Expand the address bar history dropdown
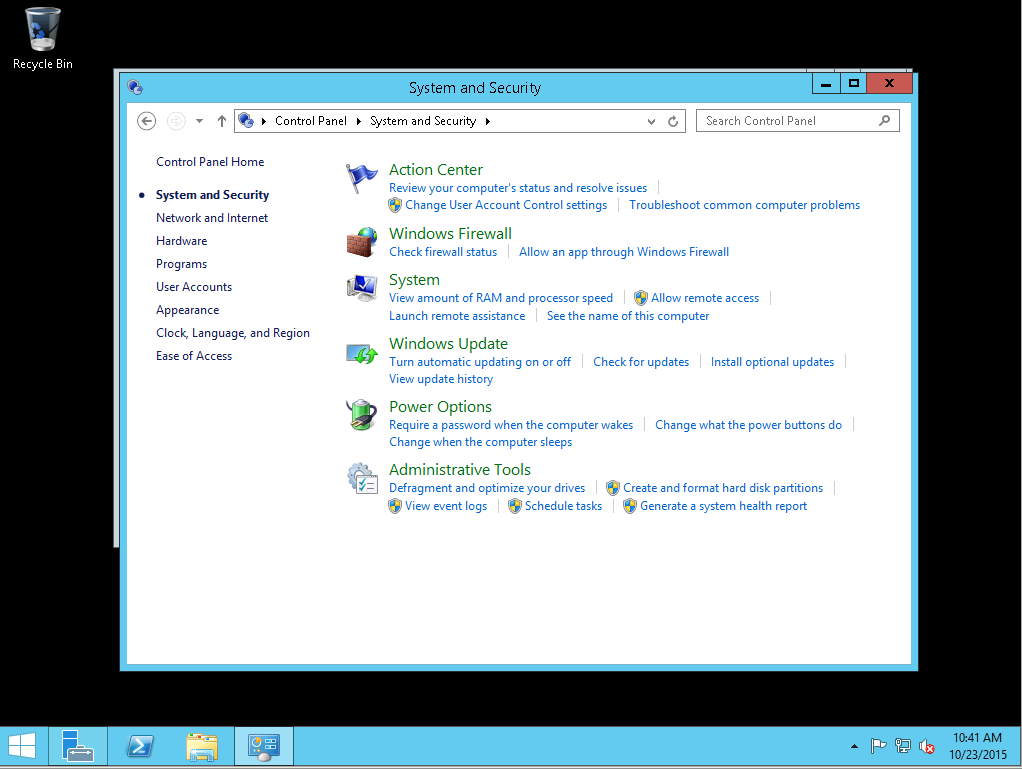The image size is (1022, 769). tap(651, 121)
